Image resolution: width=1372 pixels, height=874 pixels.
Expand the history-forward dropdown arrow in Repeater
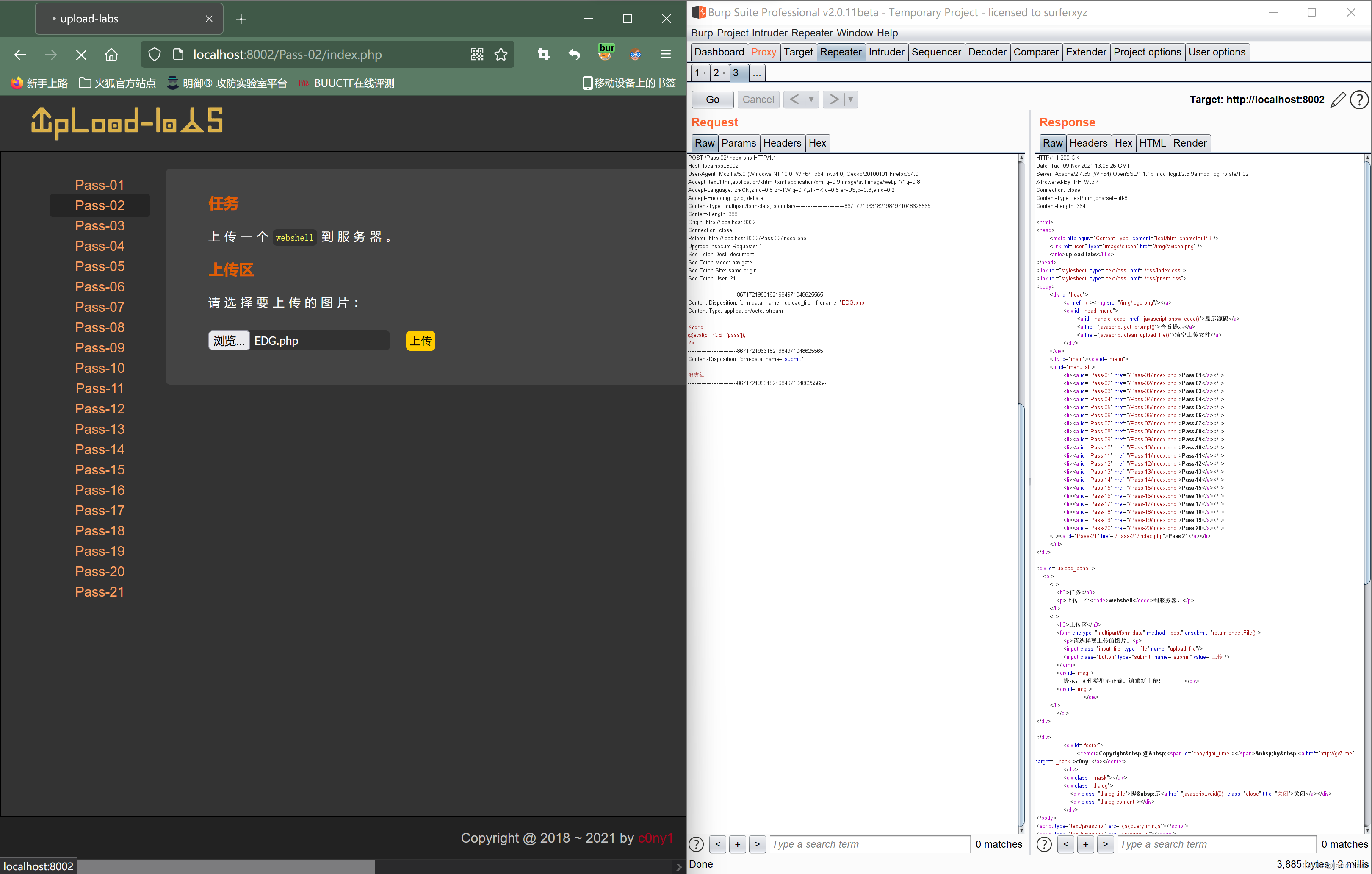tap(850, 99)
